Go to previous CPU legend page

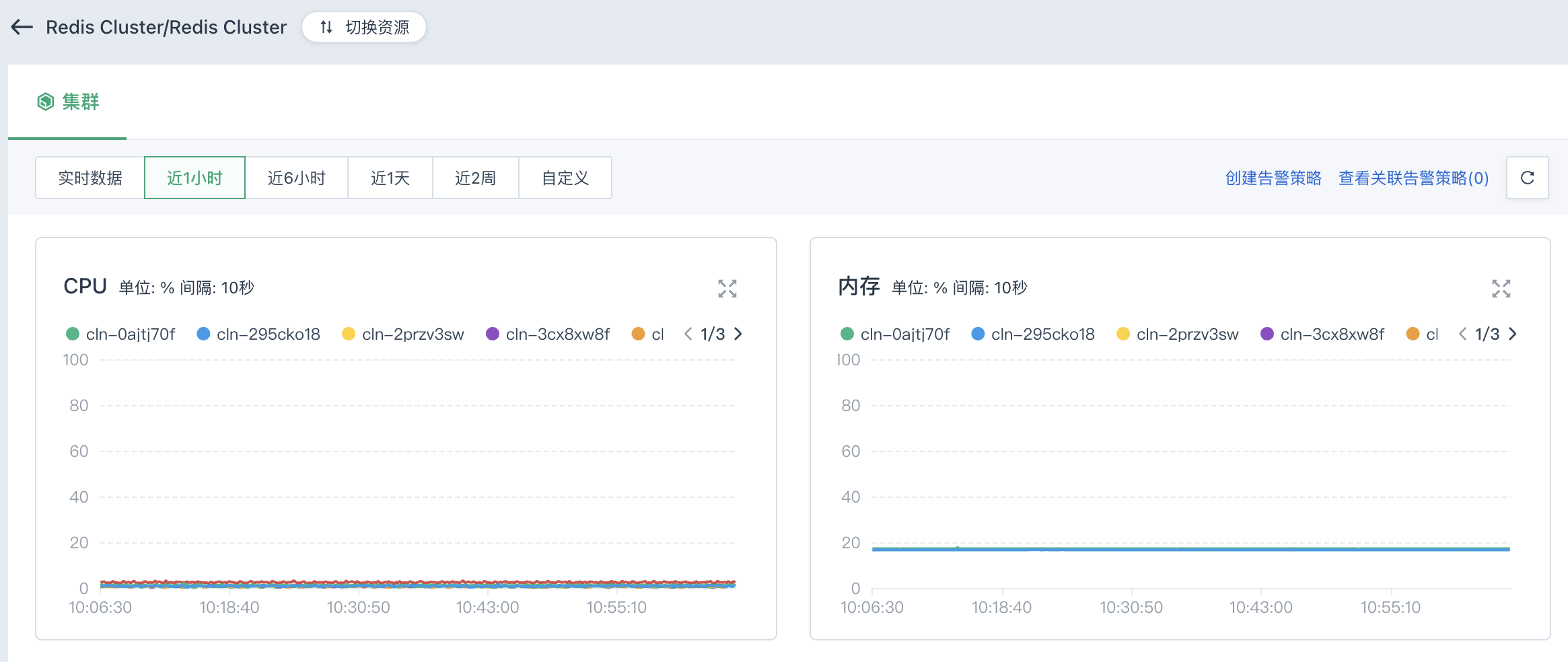[688, 334]
